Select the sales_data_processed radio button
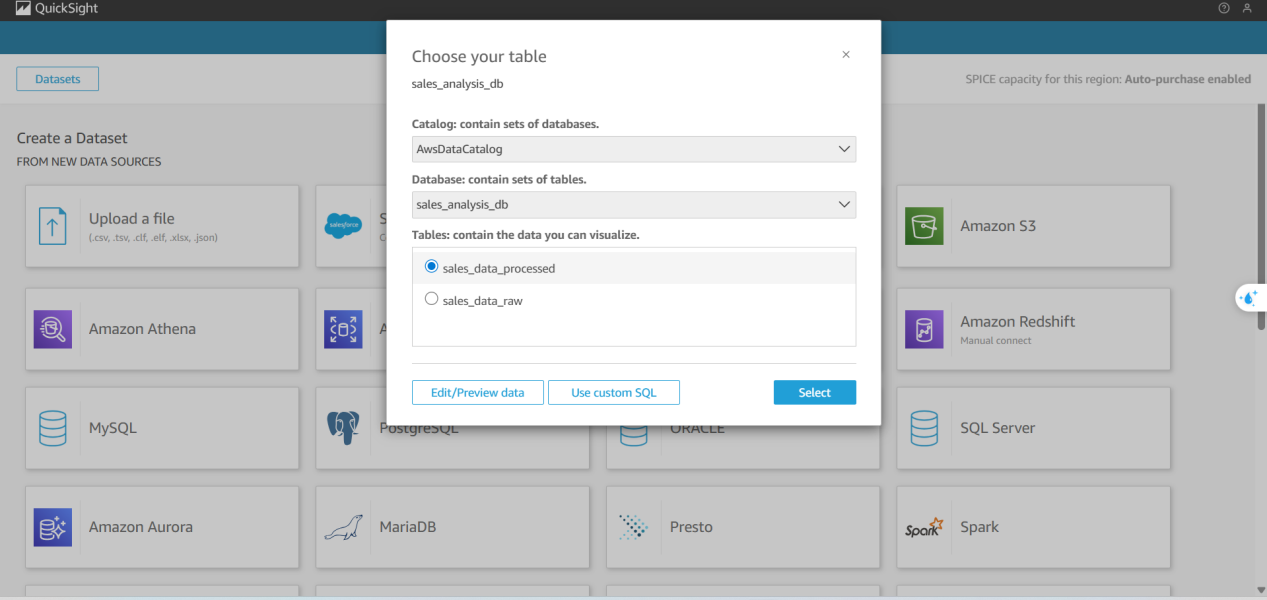The image size is (1267, 600). point(432,267)
